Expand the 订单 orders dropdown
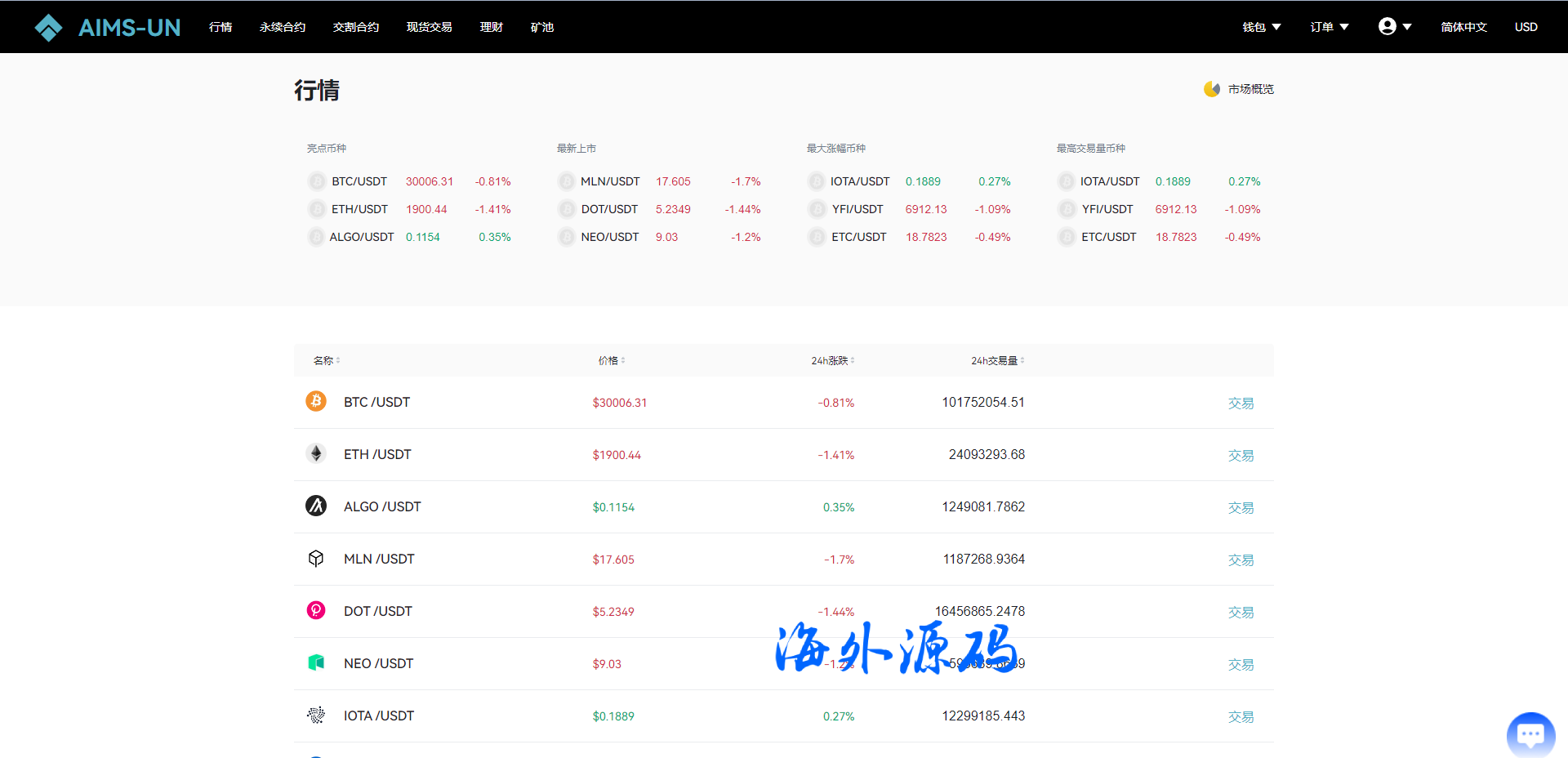The width and height of the screenshot is (1568, 758). (1329, 27)
